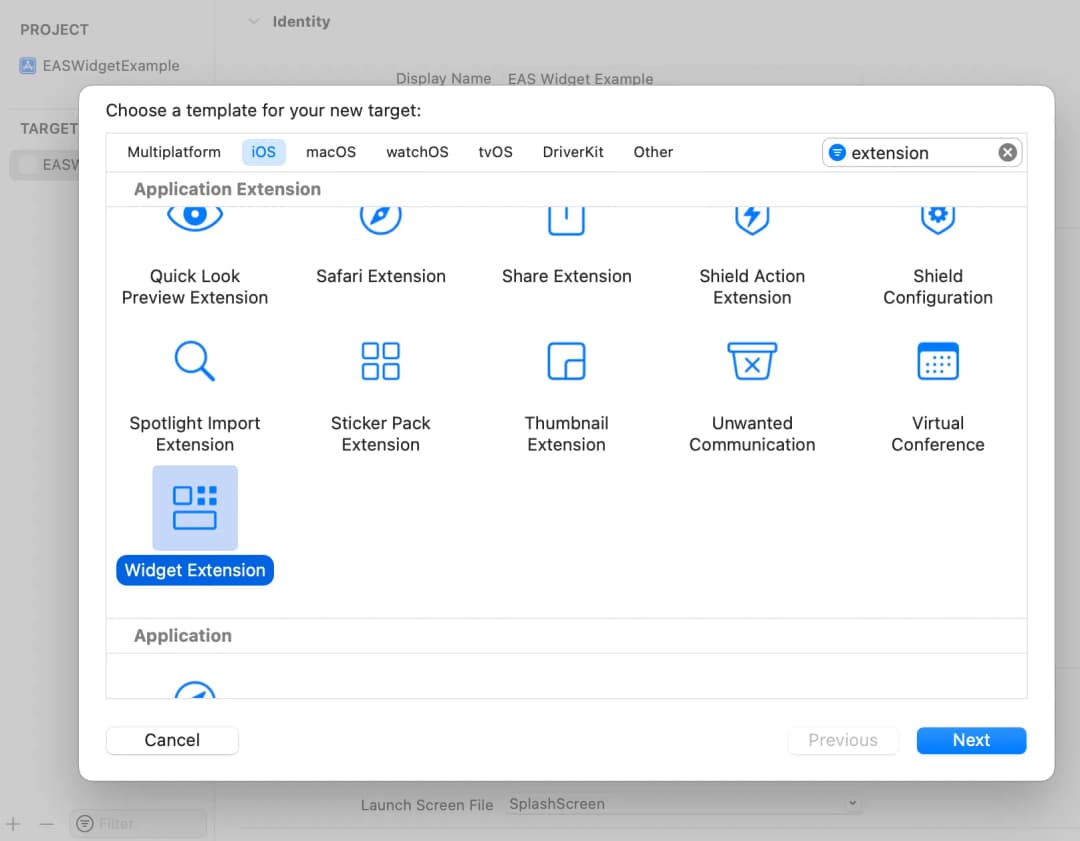The image size is (1080, 841).
Task: Click the filter icon in search field
Action: pos(838,152)
